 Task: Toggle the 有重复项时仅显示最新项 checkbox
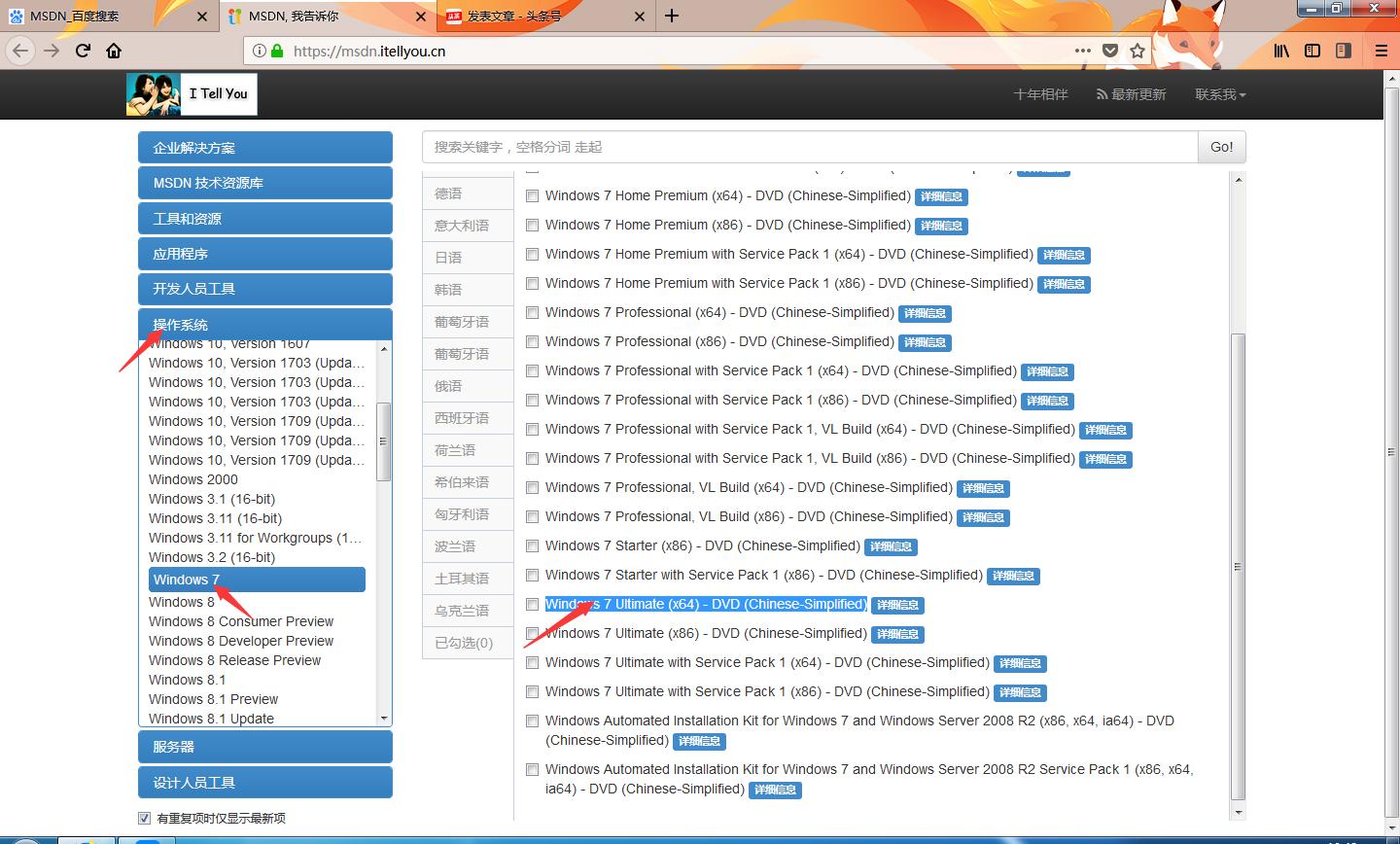[x=144, y=818]
